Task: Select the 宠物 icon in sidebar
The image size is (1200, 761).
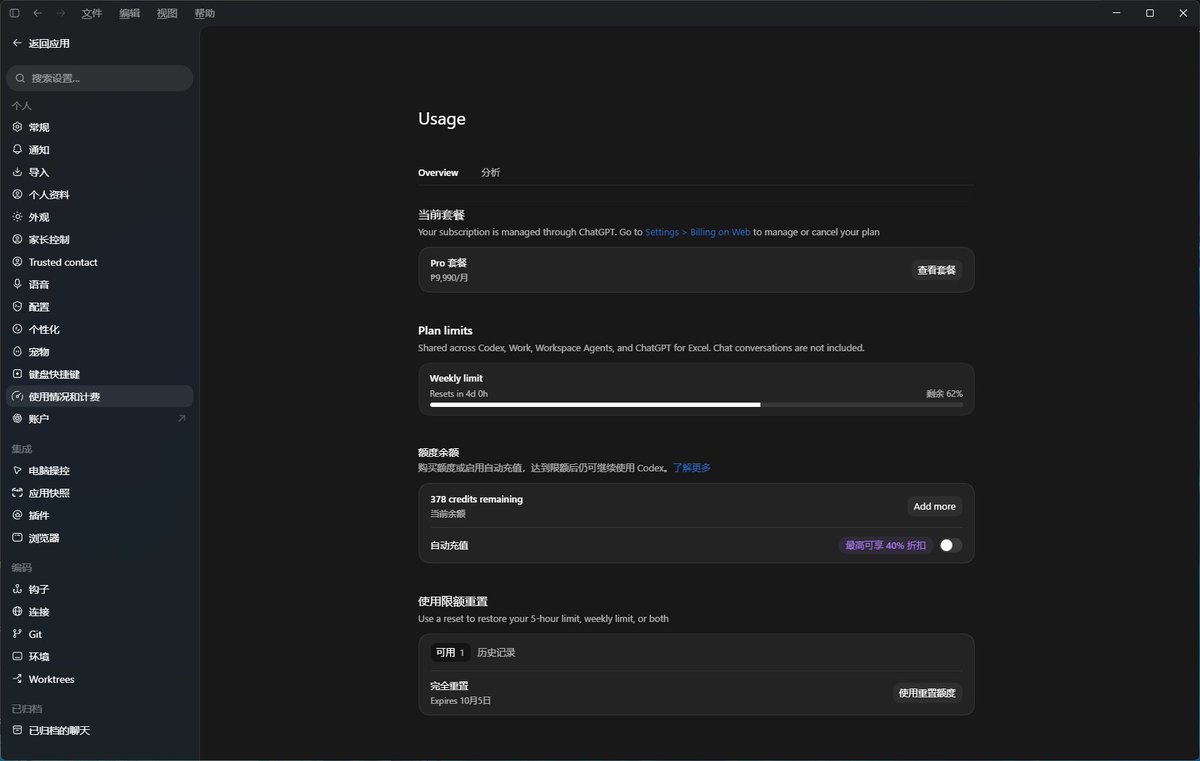Action: point(17,352)
